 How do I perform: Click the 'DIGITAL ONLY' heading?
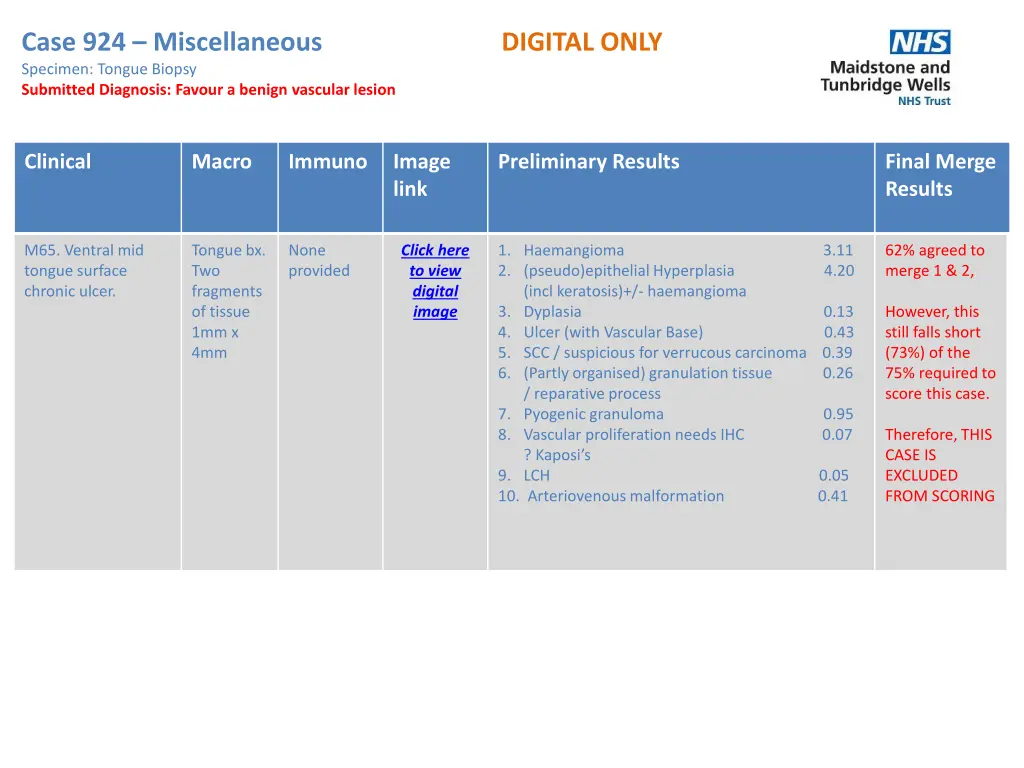582,42
